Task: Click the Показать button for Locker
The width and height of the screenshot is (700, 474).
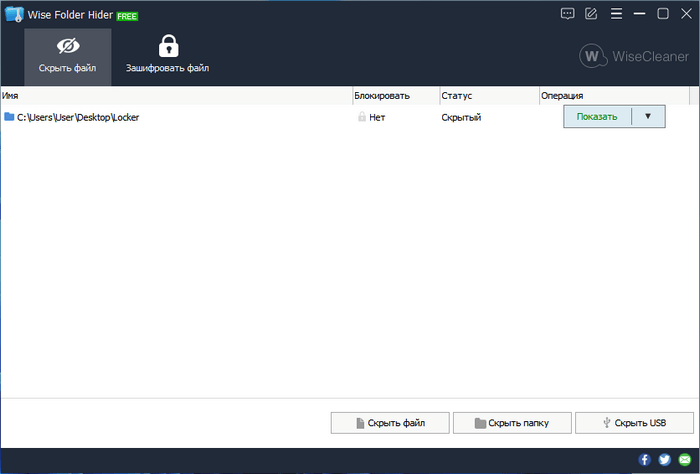Action: pos(597,116)
